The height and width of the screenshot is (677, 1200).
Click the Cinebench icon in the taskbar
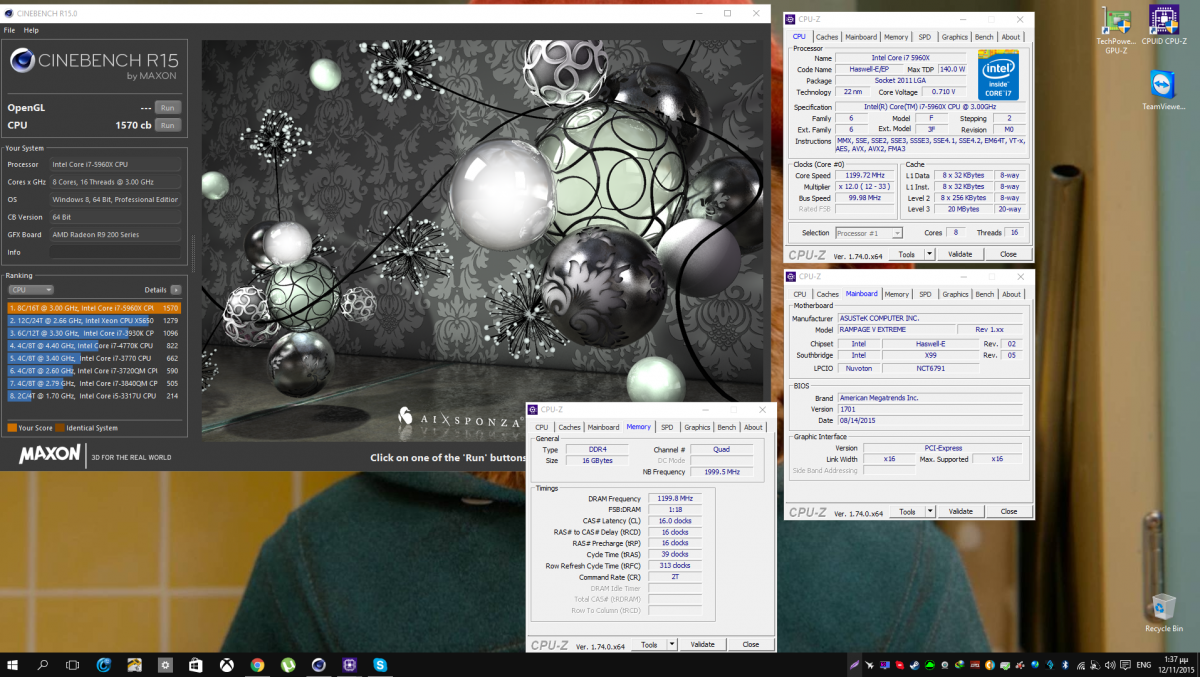[318, 665]
